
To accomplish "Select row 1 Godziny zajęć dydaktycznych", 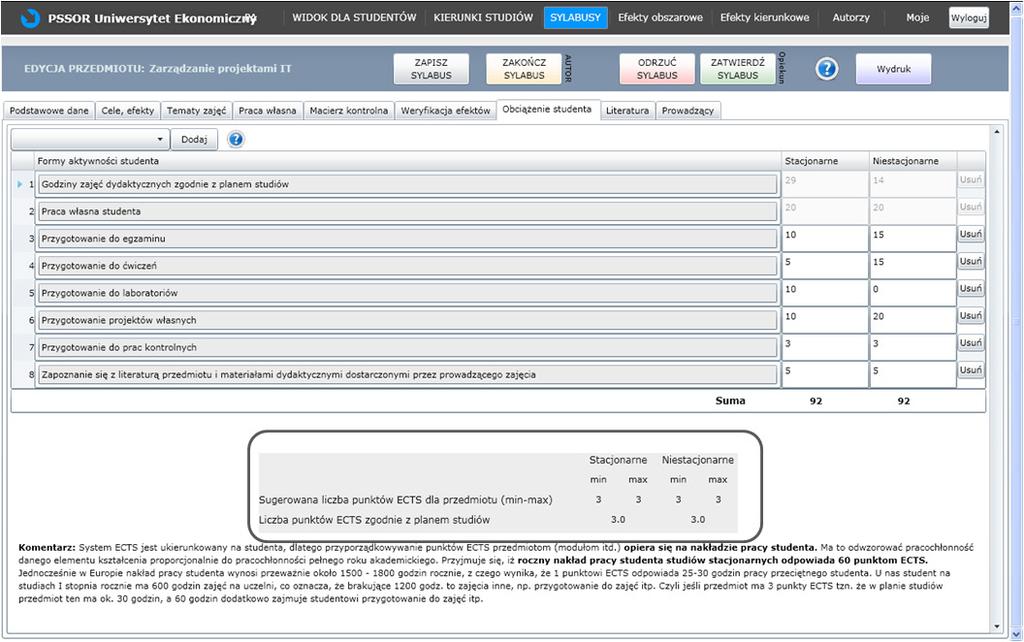I will click(x=407, y=184).
